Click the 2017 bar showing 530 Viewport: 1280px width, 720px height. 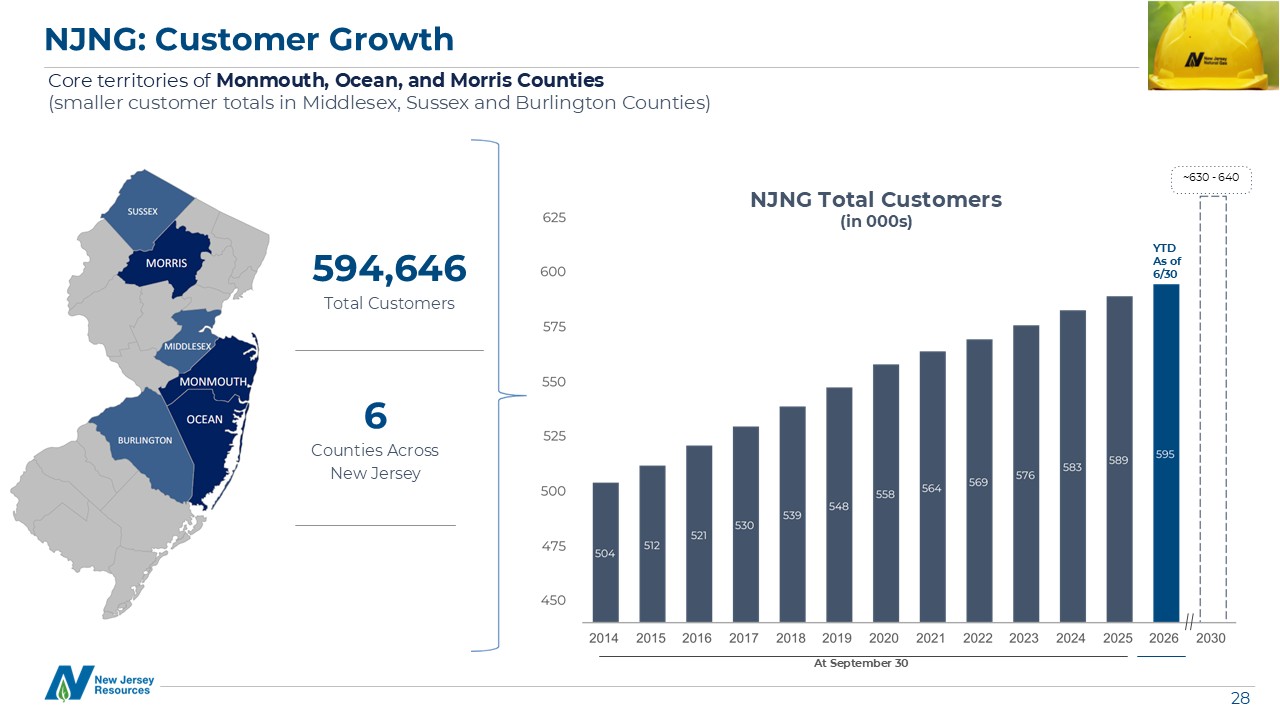pyautogui.click(x=746, y=524)
